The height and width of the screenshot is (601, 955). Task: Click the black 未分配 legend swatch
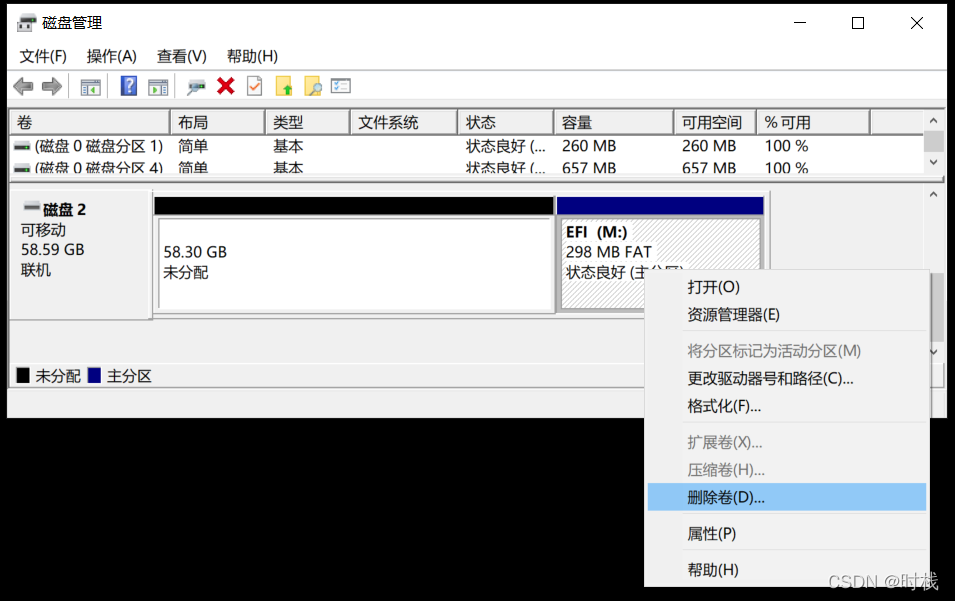point(23,375)
